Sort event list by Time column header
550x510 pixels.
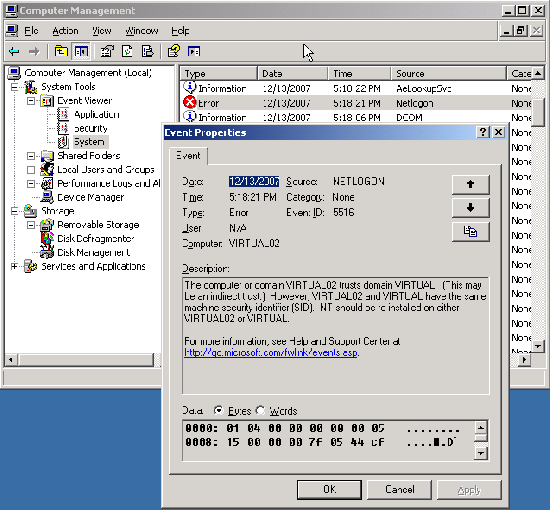pos(360,74)
